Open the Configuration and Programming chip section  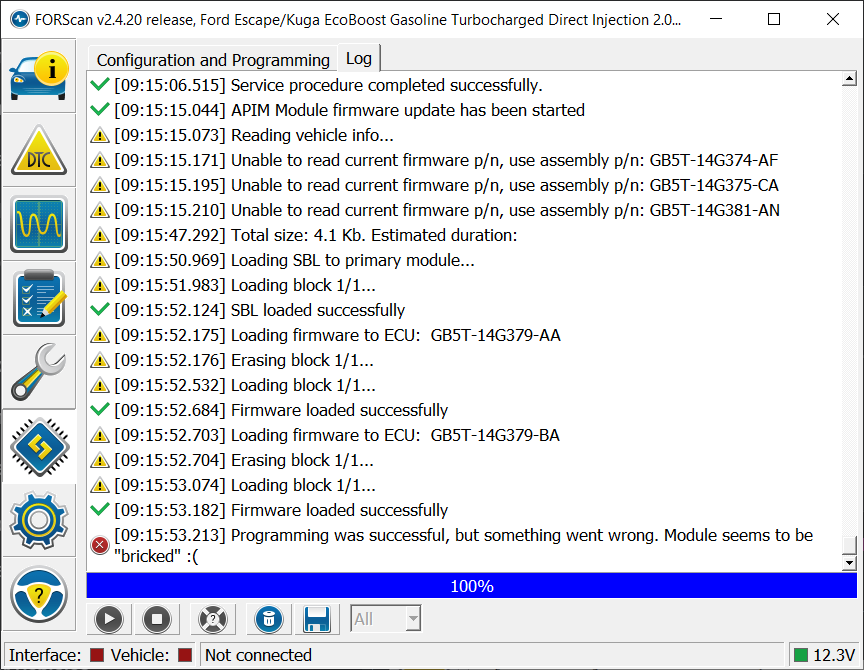(39, 446)
